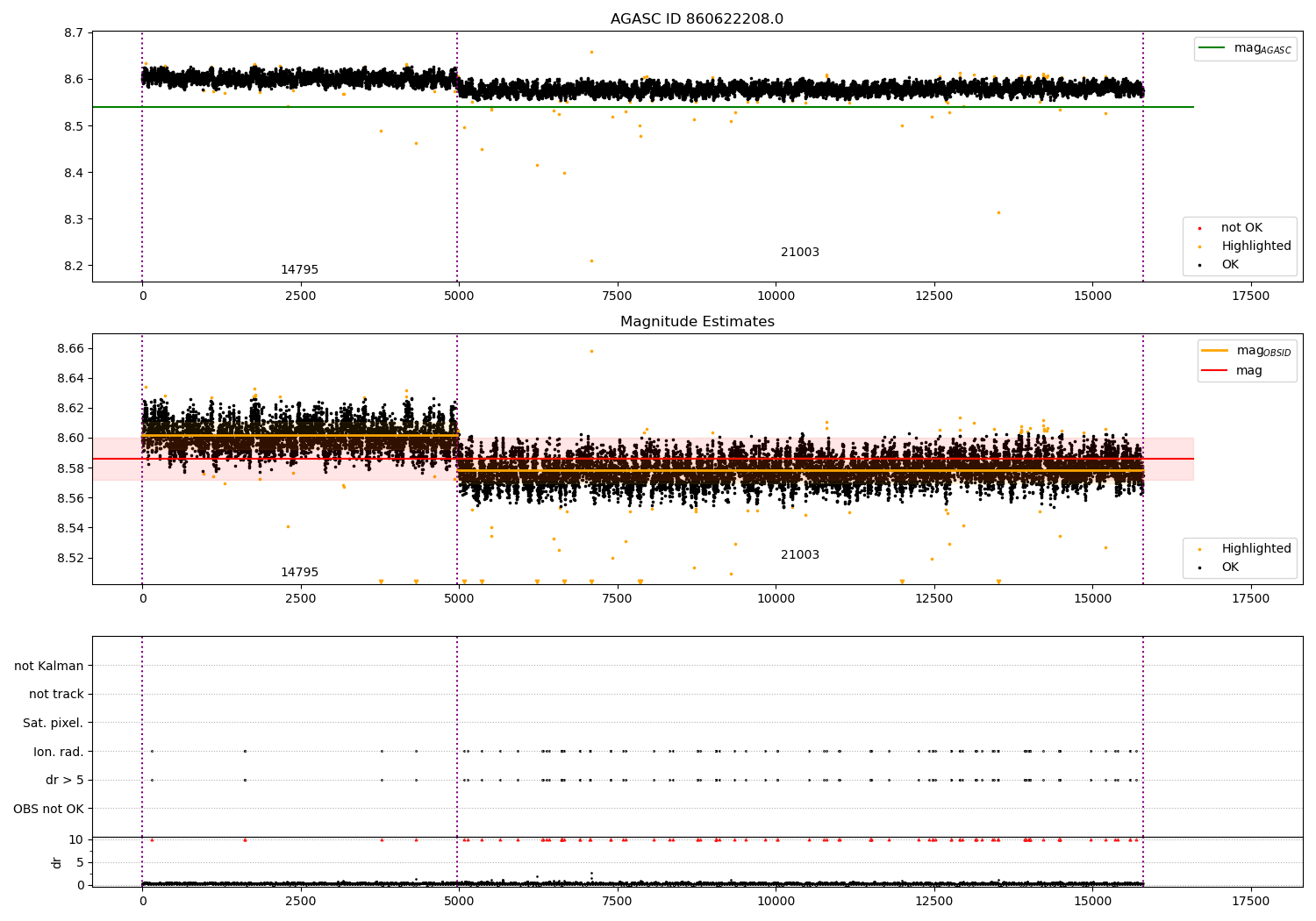Click the '14795' obsid label in the top plot
Screen dimensions: 1316x921
coord(299,270)
